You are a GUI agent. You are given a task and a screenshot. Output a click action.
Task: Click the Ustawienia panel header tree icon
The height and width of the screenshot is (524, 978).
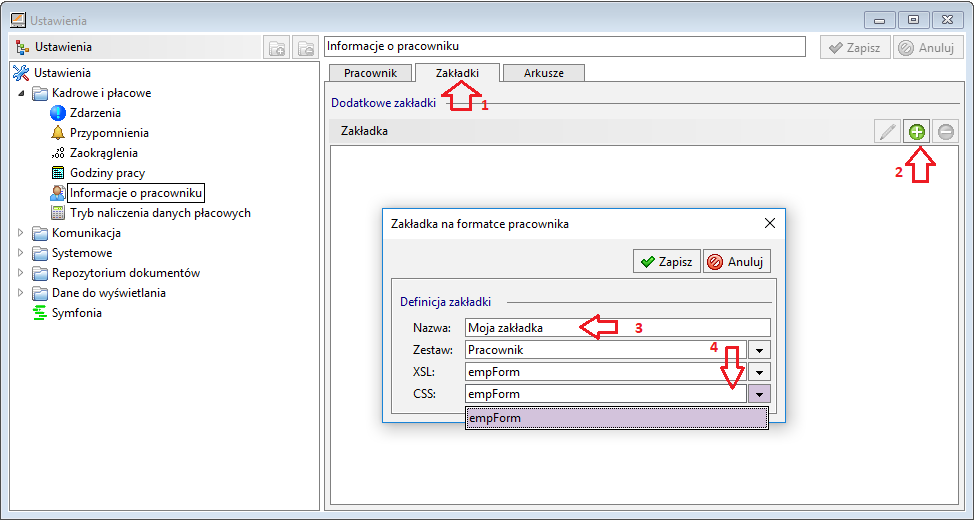(x=22, y=47)
